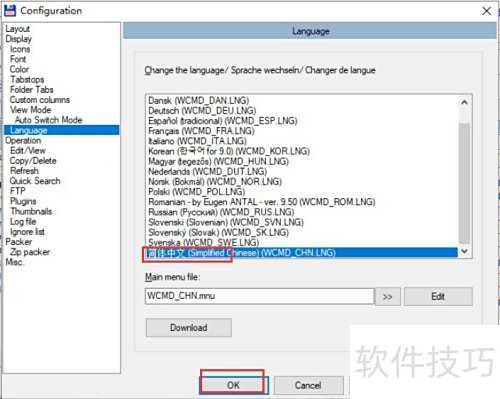Select Layout in the configuration tree

[x=18, y=29]
